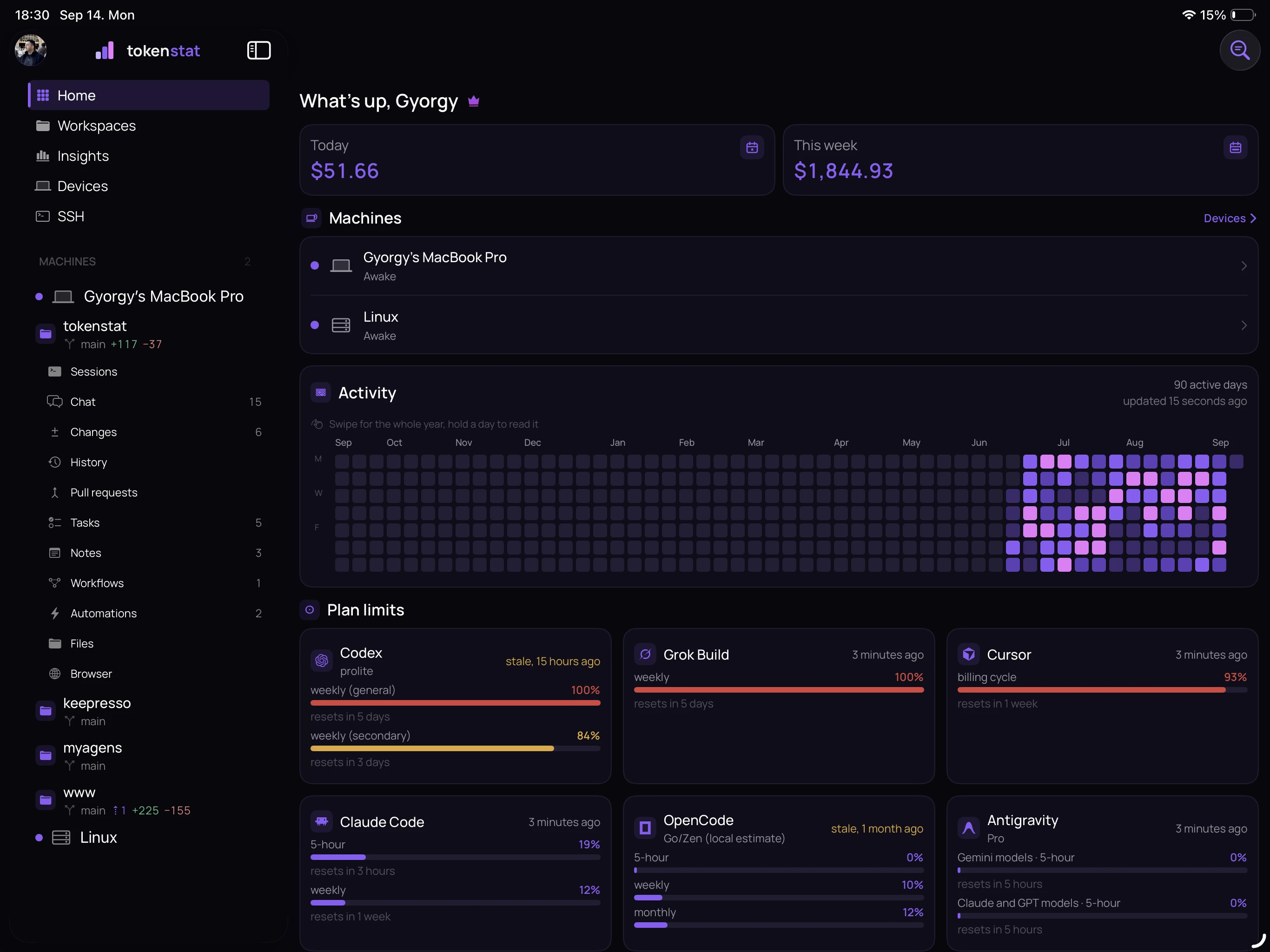Open SSH in the sidebar

[148, 217]
